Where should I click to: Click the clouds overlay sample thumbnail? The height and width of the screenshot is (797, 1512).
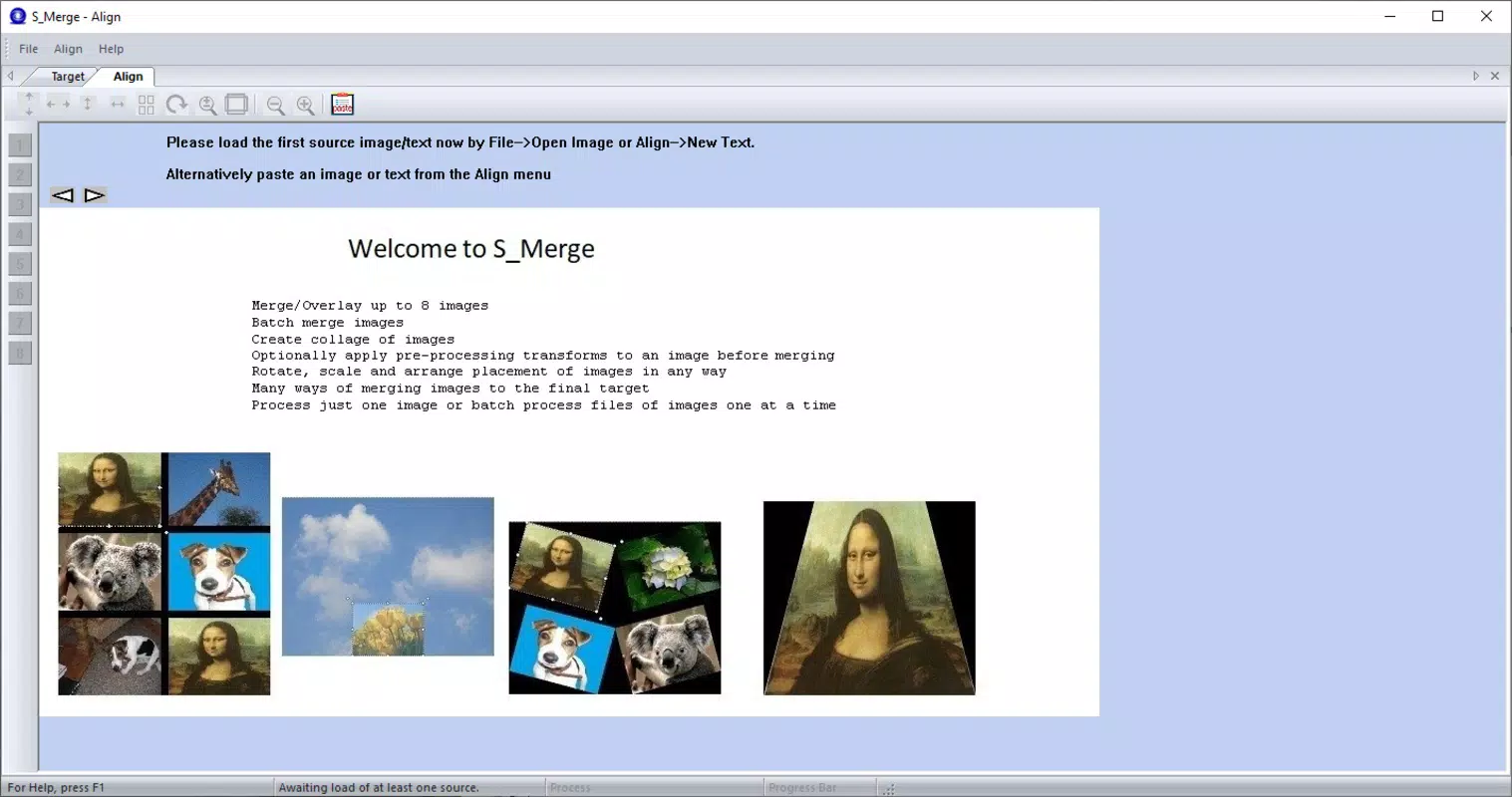388,577
